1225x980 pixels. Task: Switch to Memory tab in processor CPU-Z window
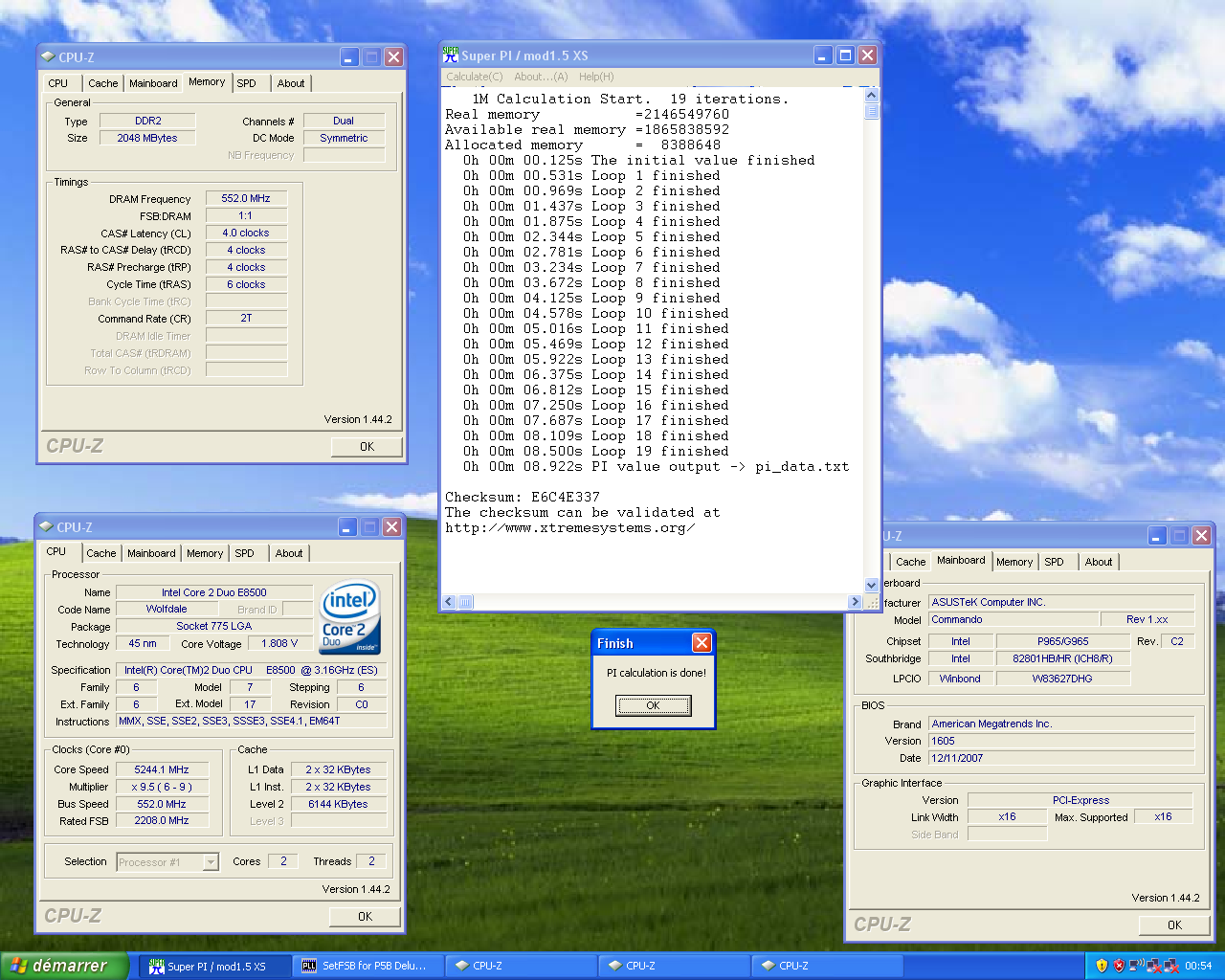[x=205, y=553]
